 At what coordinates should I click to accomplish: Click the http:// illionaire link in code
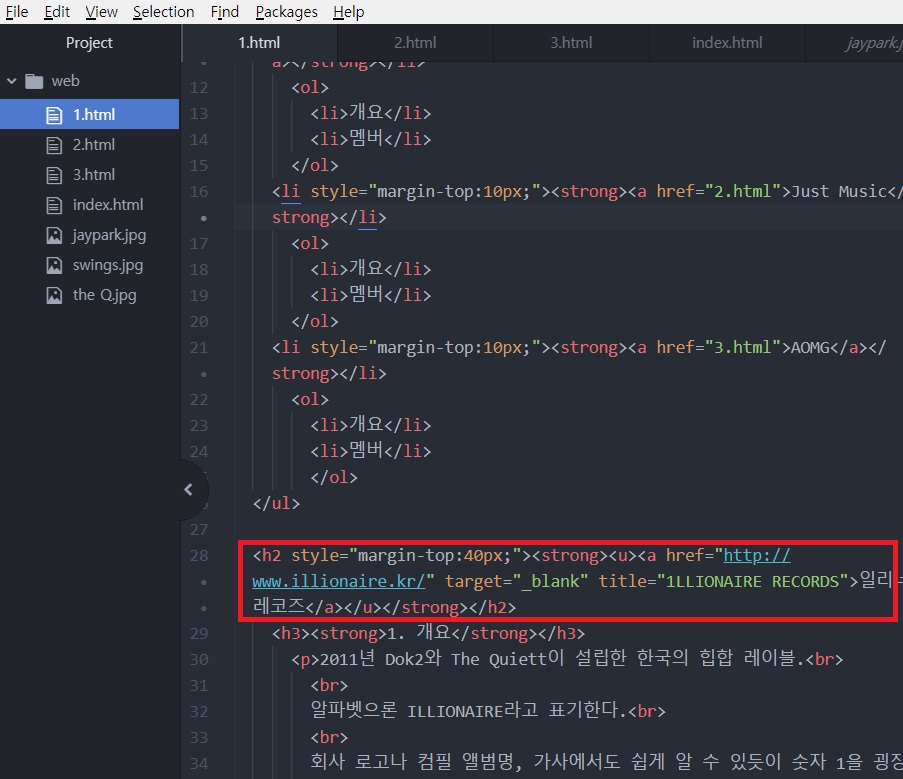(757, 556)
